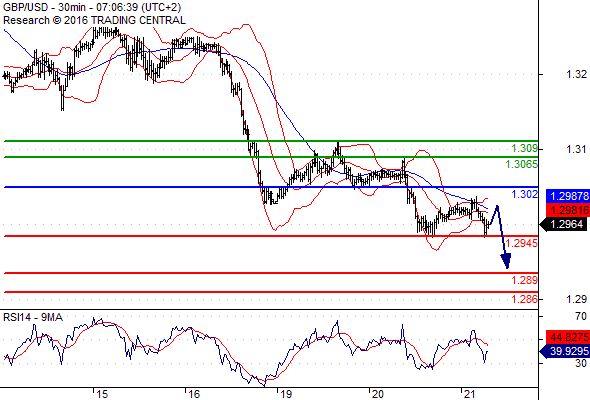Click the RSI14 - 9MA indicator label
The height and width of the screenshot is (400, 590).
(x=33, y=317)
